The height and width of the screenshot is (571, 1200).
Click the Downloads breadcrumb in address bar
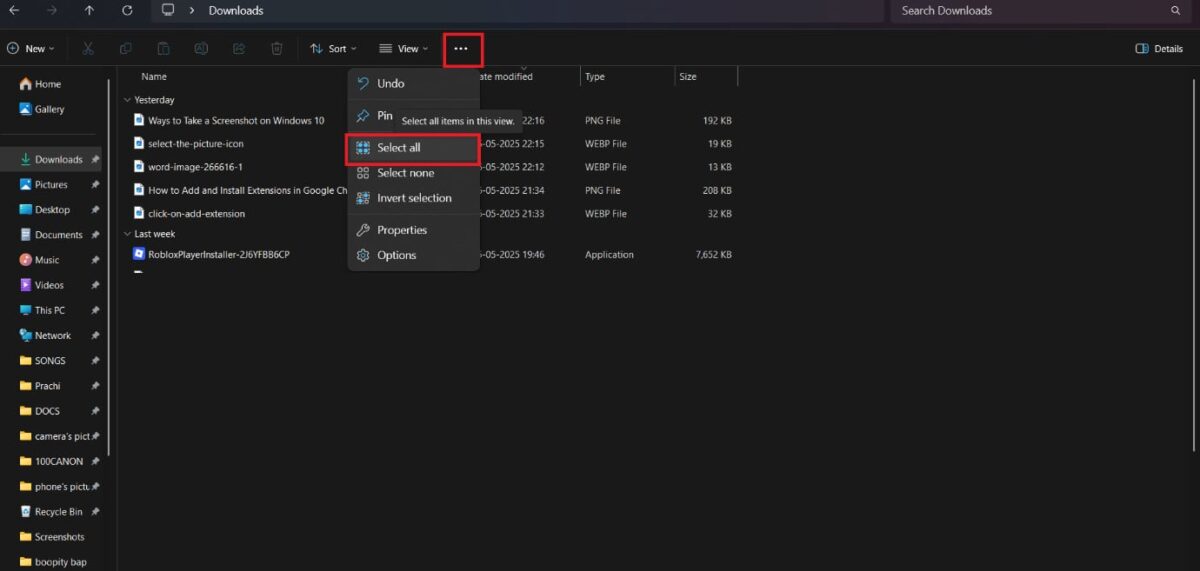[236, 11]
